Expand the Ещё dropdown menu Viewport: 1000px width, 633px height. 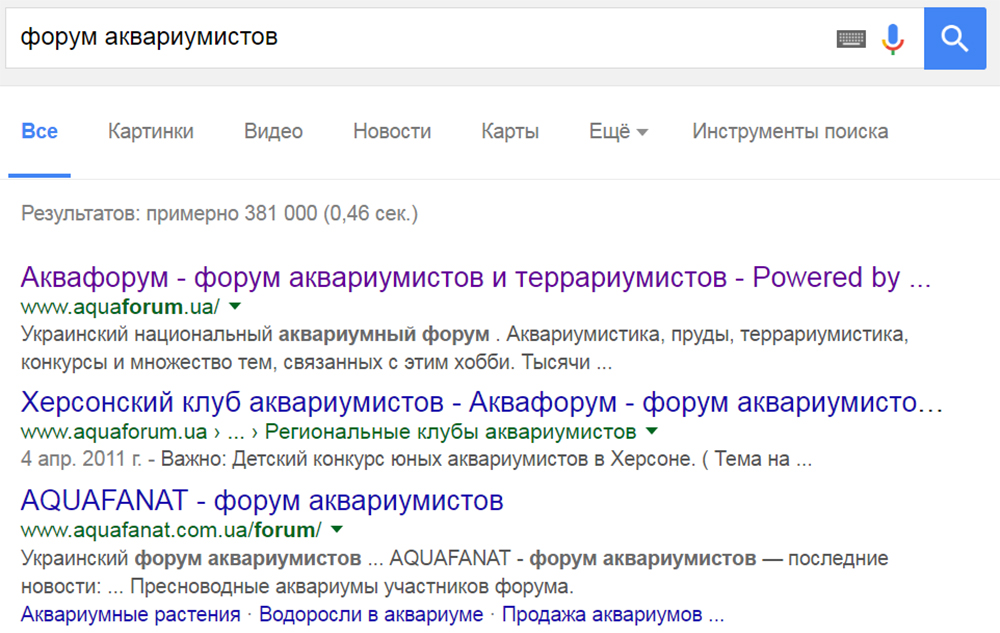pyautogui.click(x=618, y=132)
